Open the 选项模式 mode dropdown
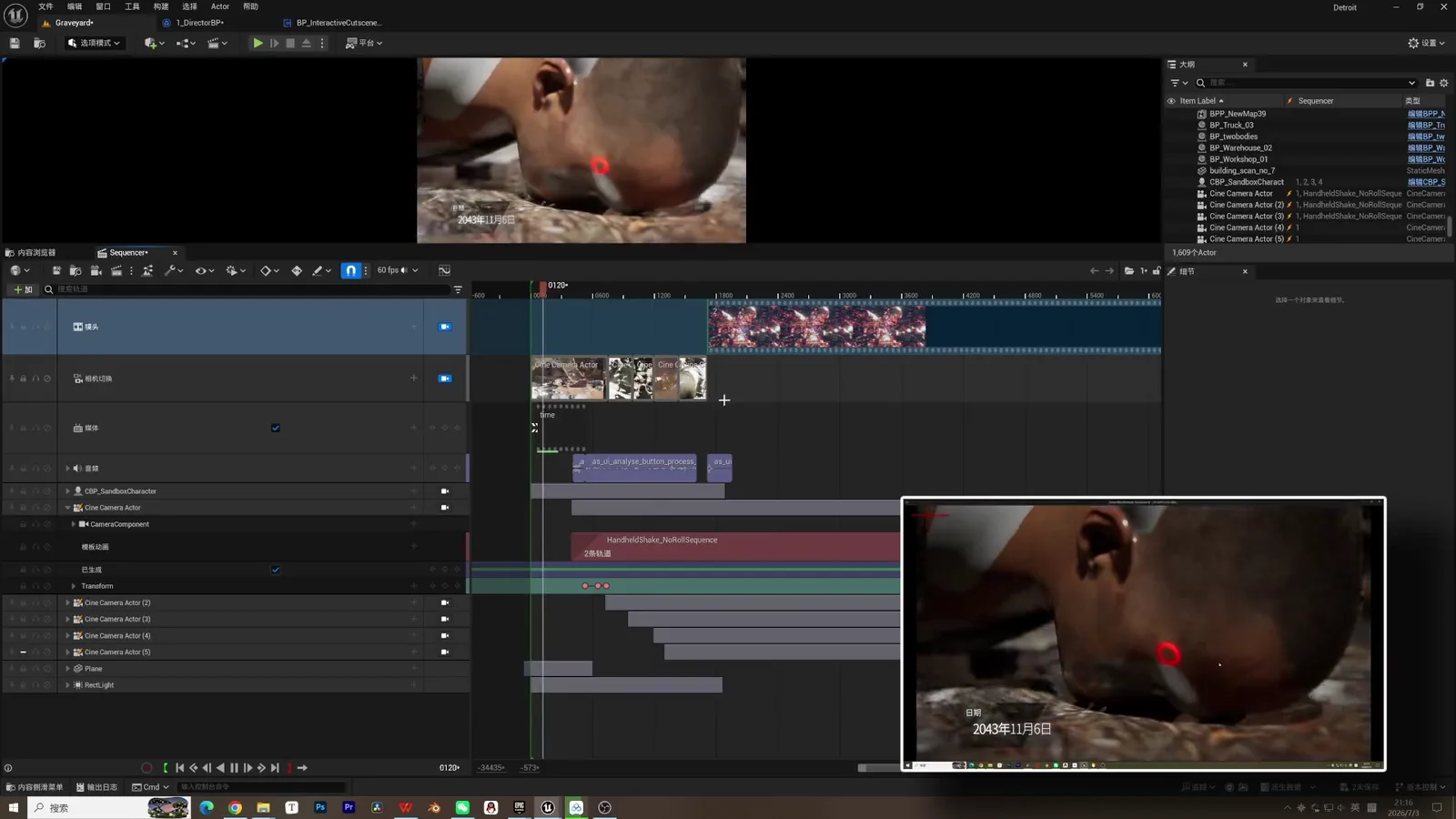 coord(94,43)
